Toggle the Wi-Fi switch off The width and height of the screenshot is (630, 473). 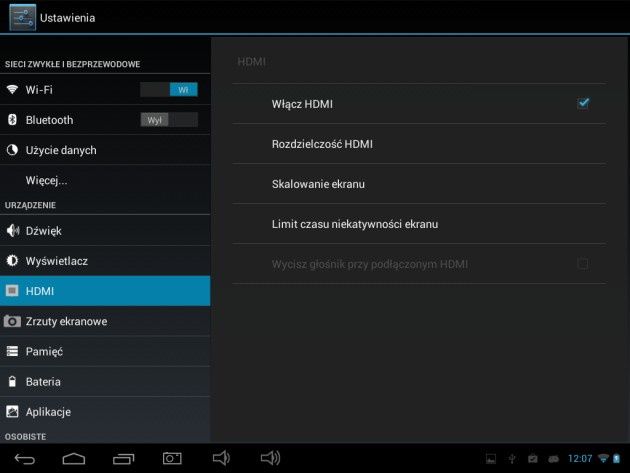tap(169, 89)
